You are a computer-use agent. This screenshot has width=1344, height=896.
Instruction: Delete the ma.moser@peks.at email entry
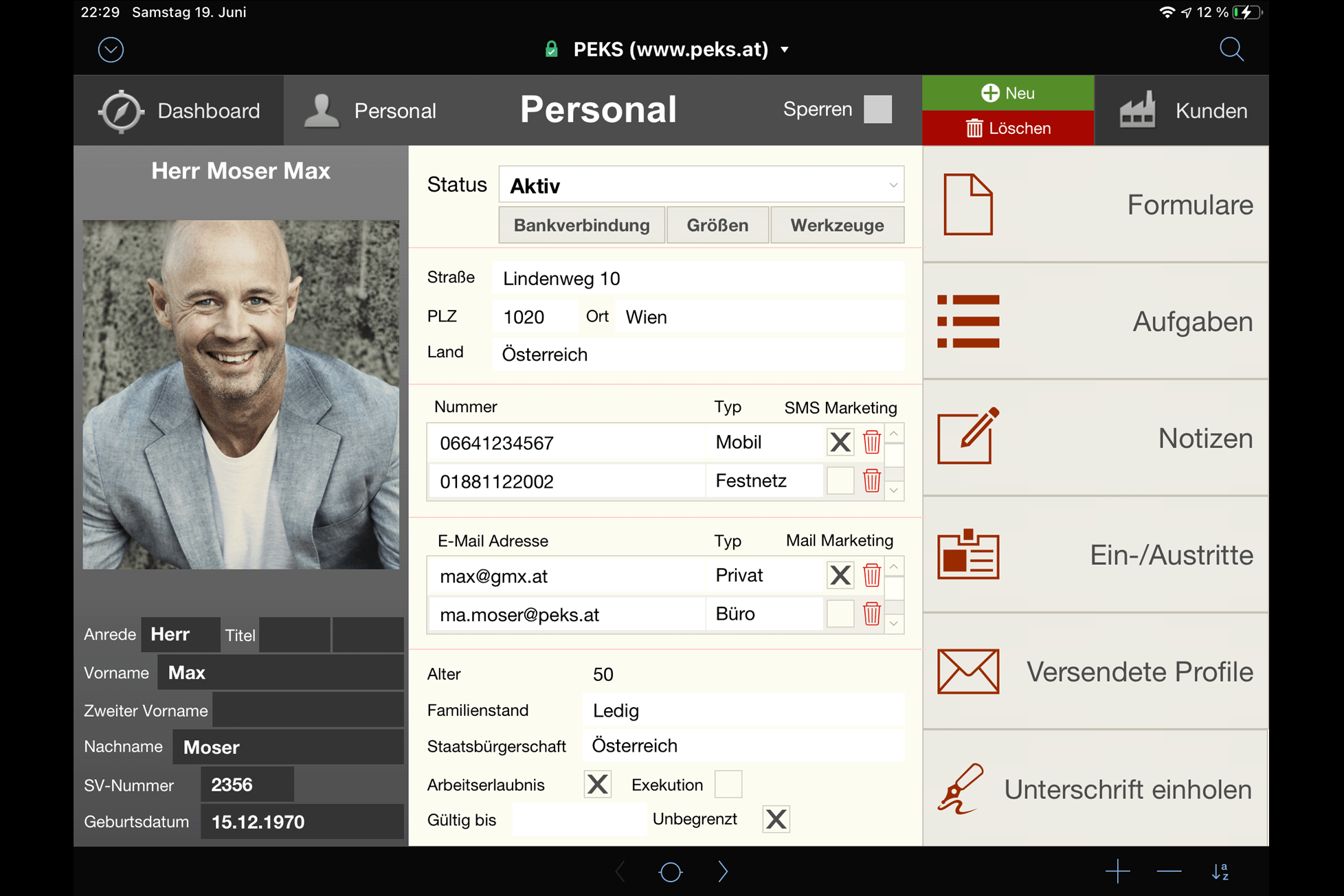[x=871, y=614]
